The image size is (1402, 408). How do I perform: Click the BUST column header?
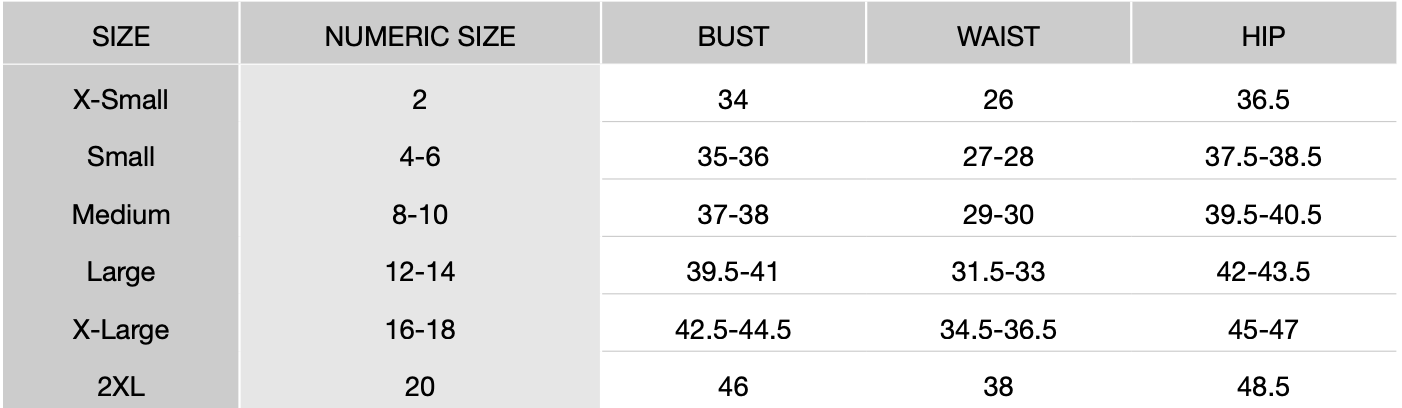point(733,37)
